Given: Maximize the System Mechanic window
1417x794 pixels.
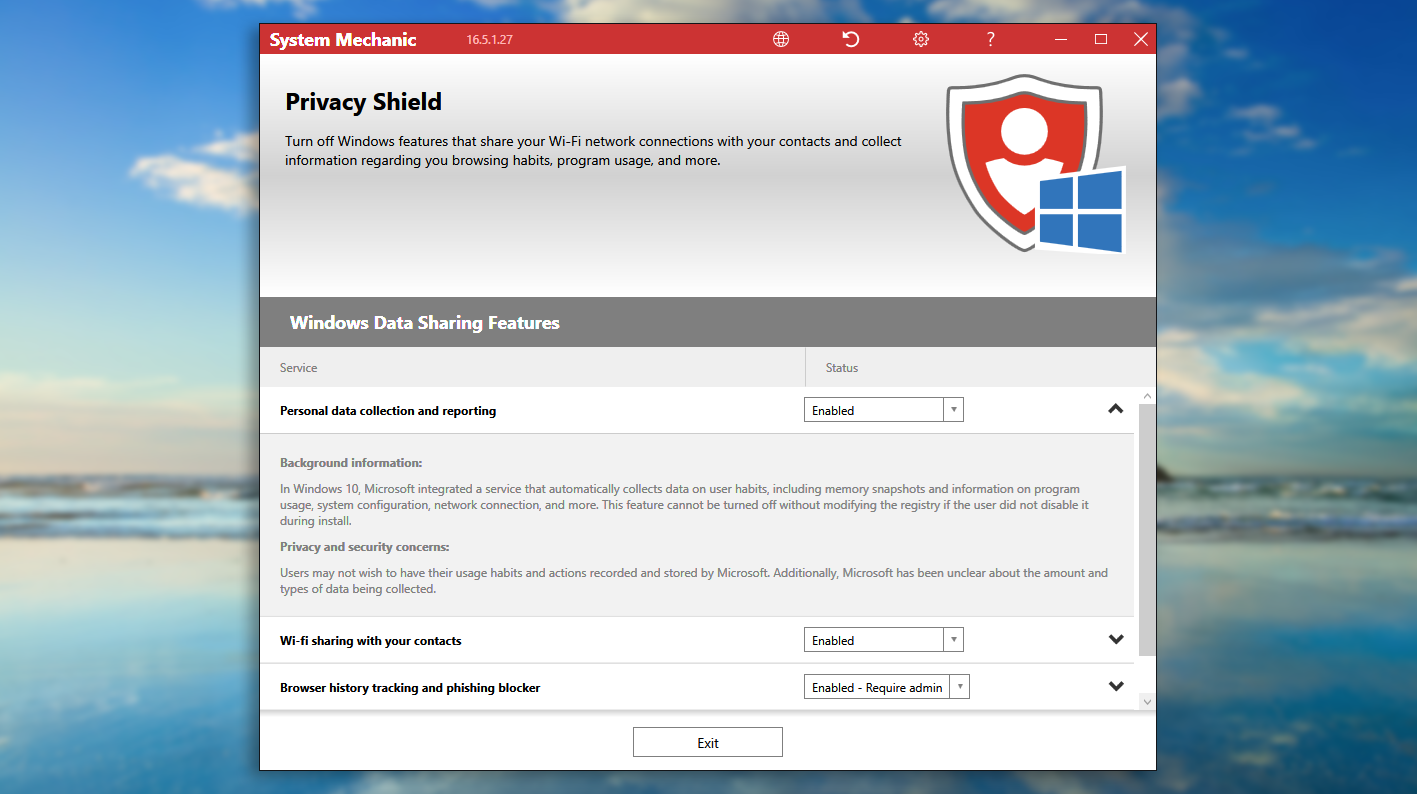Looking at the screenshot, I should tap(1101, 39).
